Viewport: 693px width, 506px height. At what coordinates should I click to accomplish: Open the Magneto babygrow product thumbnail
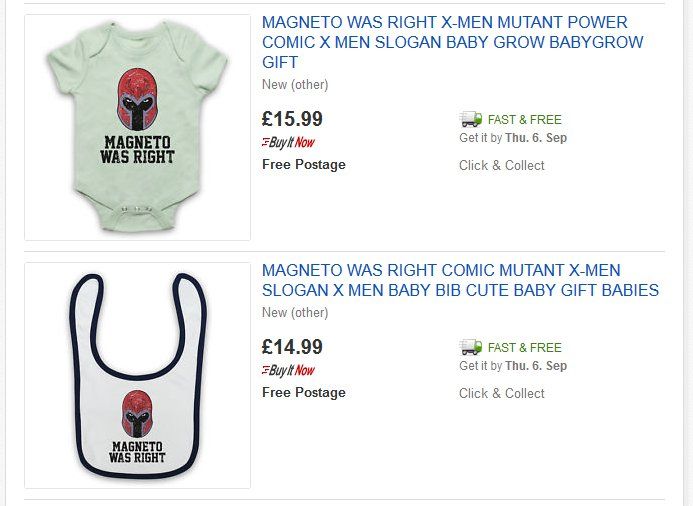[x=137, y=127]
